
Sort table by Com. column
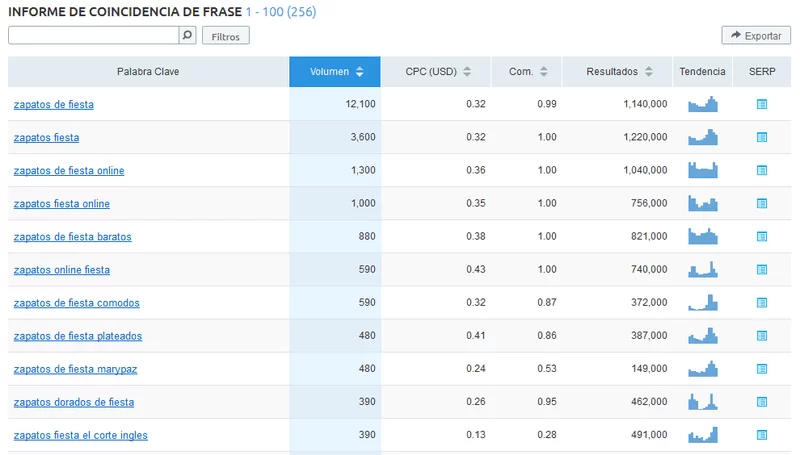pyautogui.click(x=527, y=71)
